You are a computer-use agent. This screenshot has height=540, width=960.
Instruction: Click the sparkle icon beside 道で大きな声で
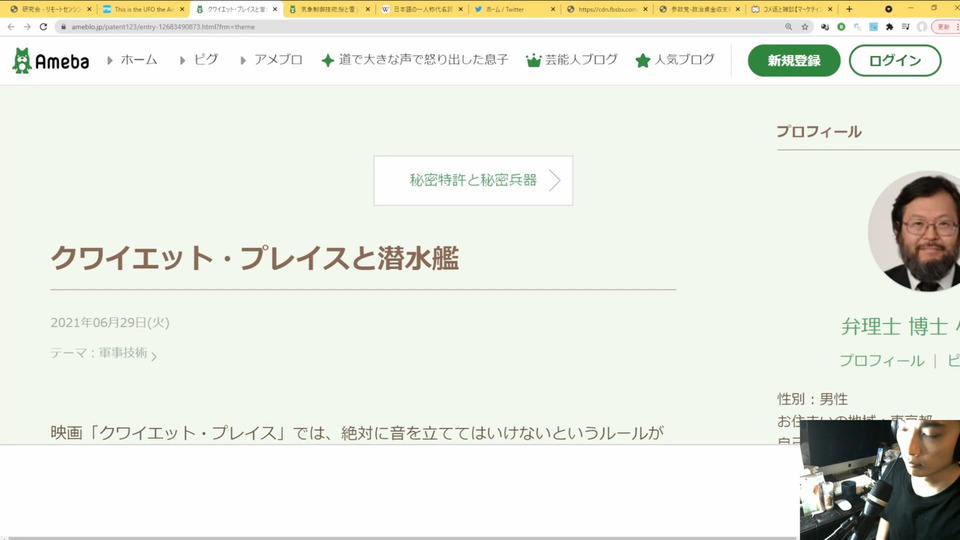[328, 61]
